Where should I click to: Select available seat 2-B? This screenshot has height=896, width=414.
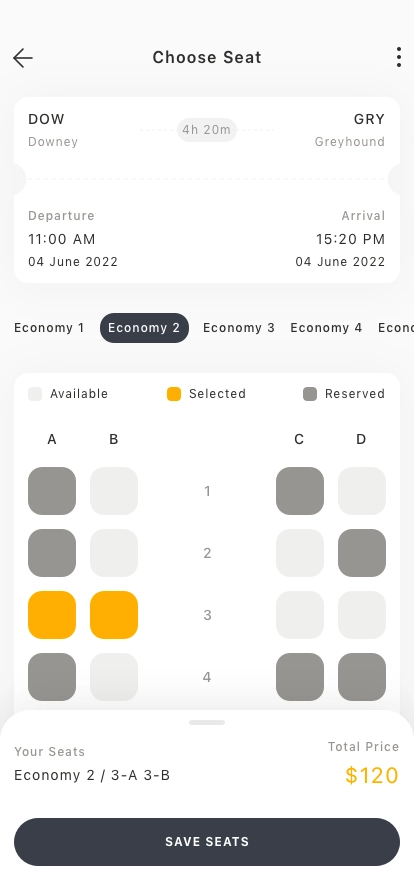pos(114,553)
